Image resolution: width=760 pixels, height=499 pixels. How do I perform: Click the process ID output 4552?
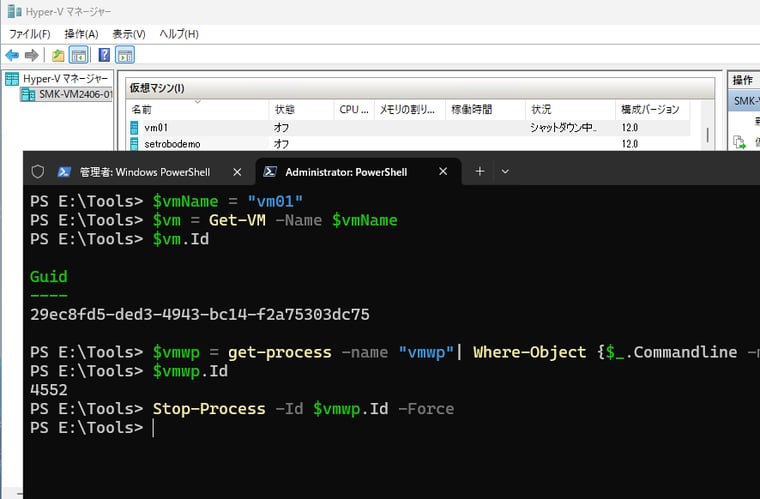pos(48,390)
